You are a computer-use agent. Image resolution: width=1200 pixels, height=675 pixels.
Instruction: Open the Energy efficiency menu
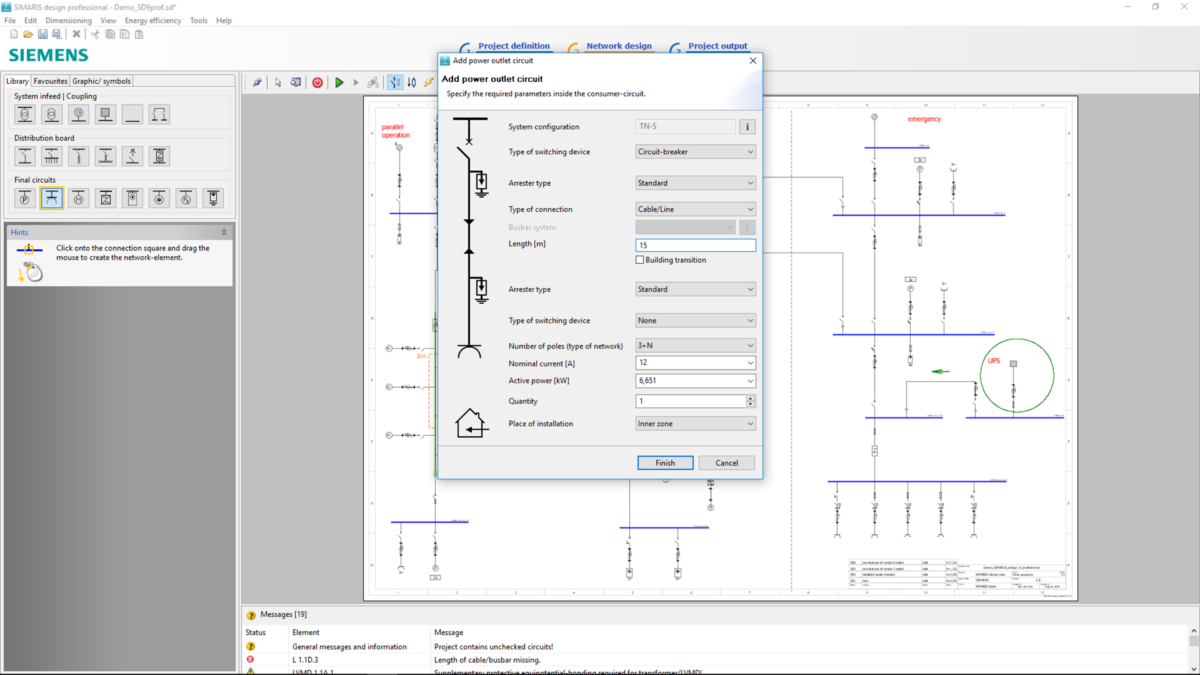[x=153, y=20]
